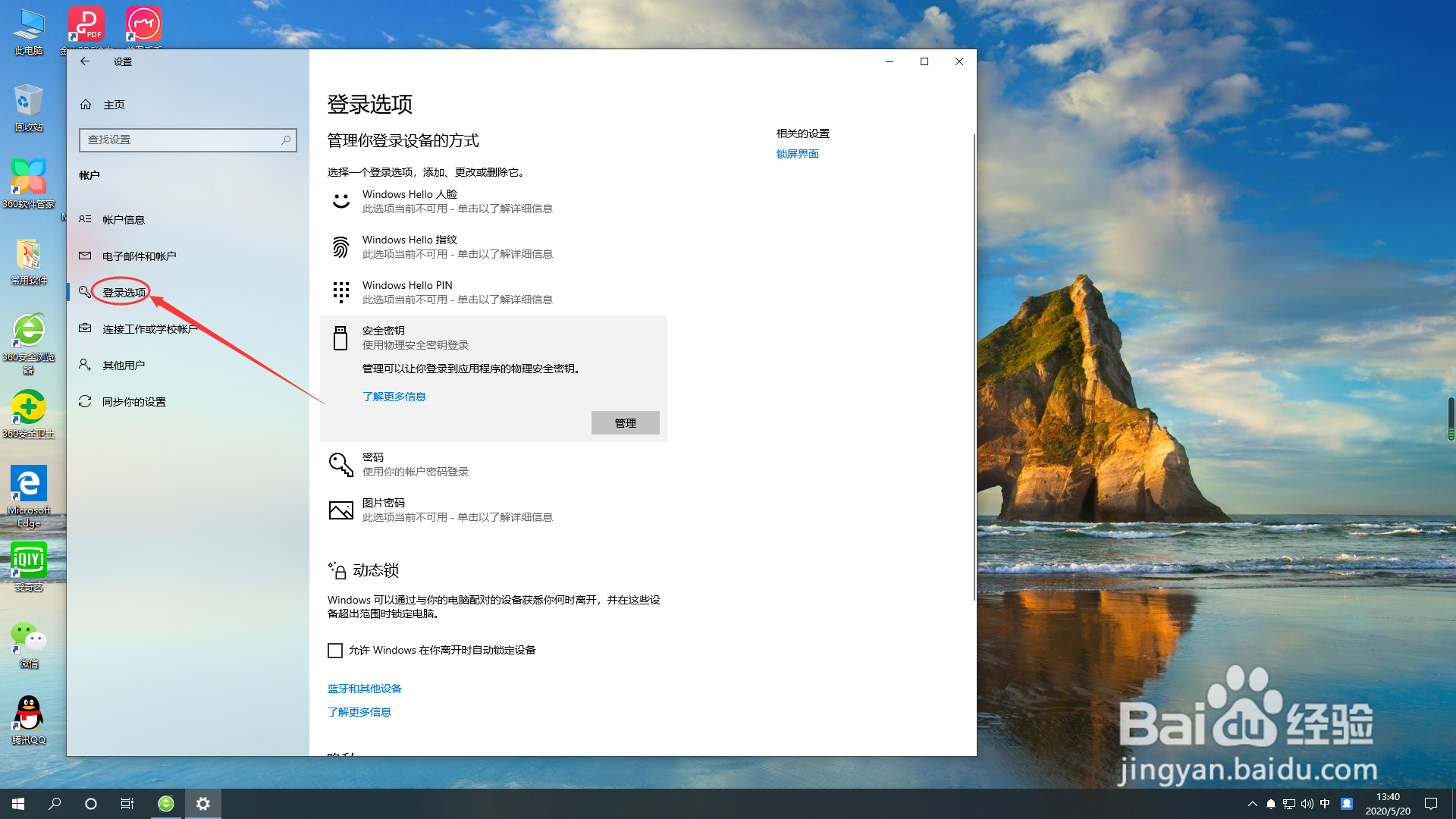
Task: Select the 图片密码 picture icon
Action: 340,510
